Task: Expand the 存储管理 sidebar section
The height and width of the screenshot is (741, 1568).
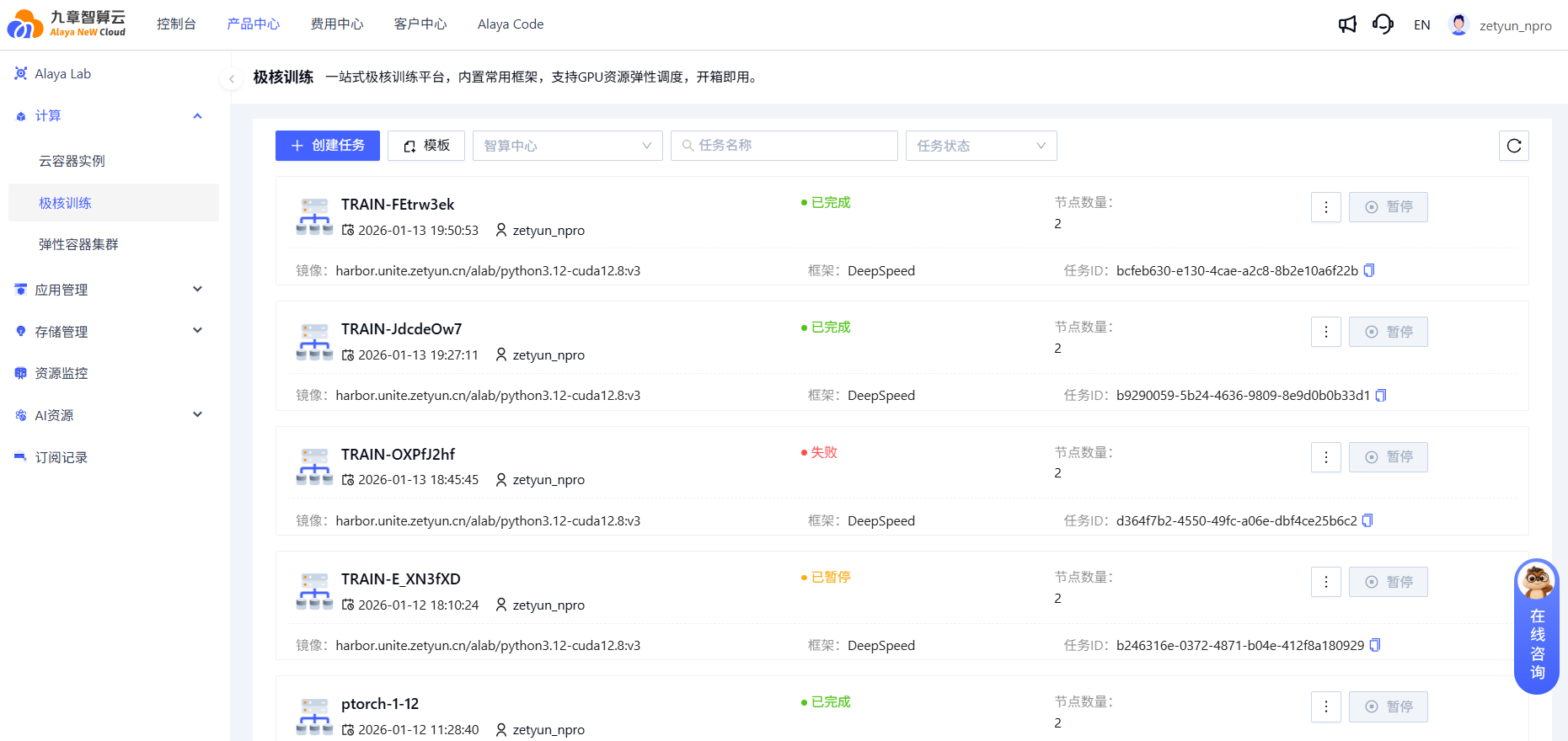Action: point(197,331)
